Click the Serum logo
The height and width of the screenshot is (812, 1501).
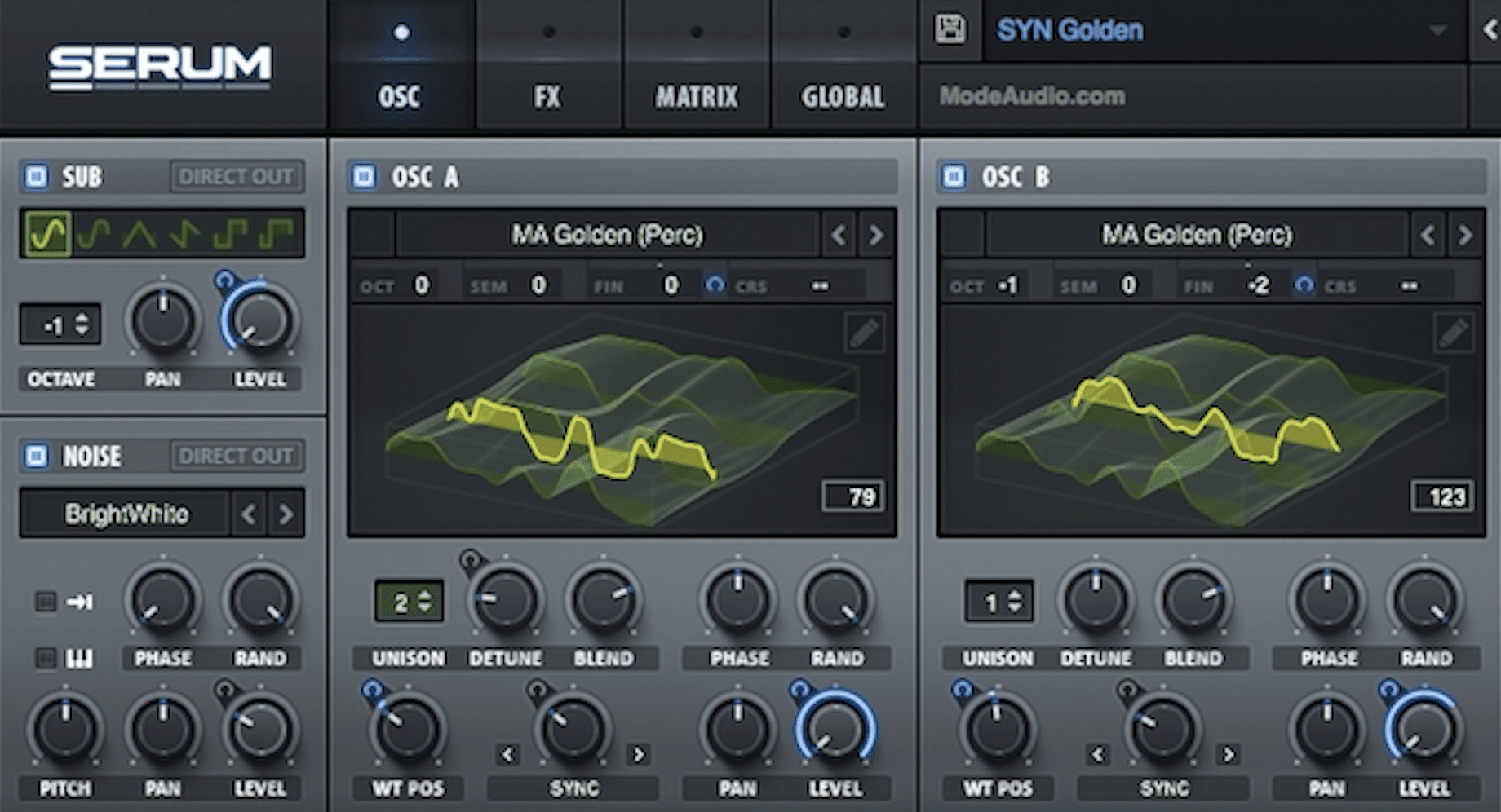160,67
